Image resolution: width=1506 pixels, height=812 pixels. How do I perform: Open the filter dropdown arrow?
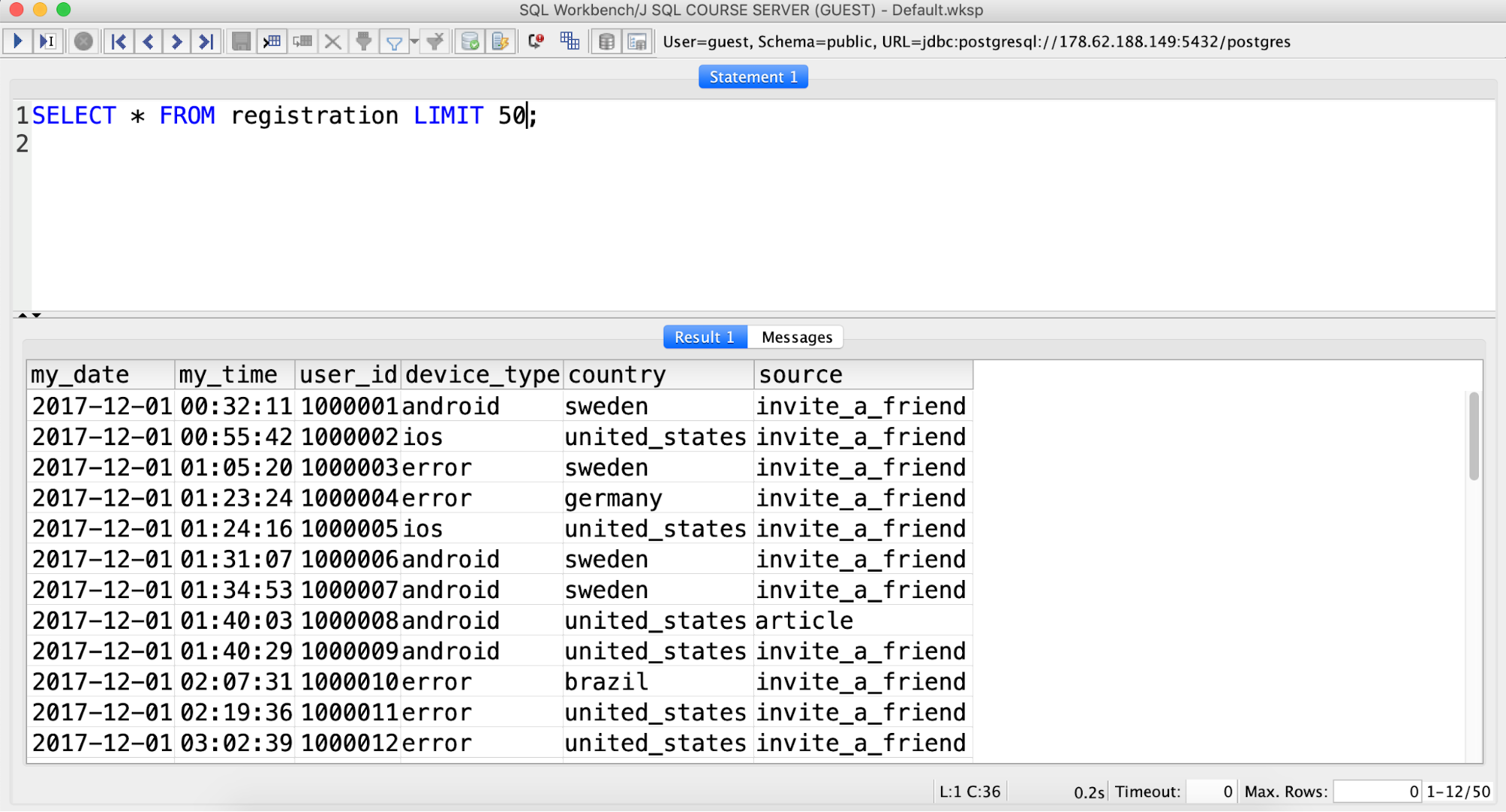point(414,42)
